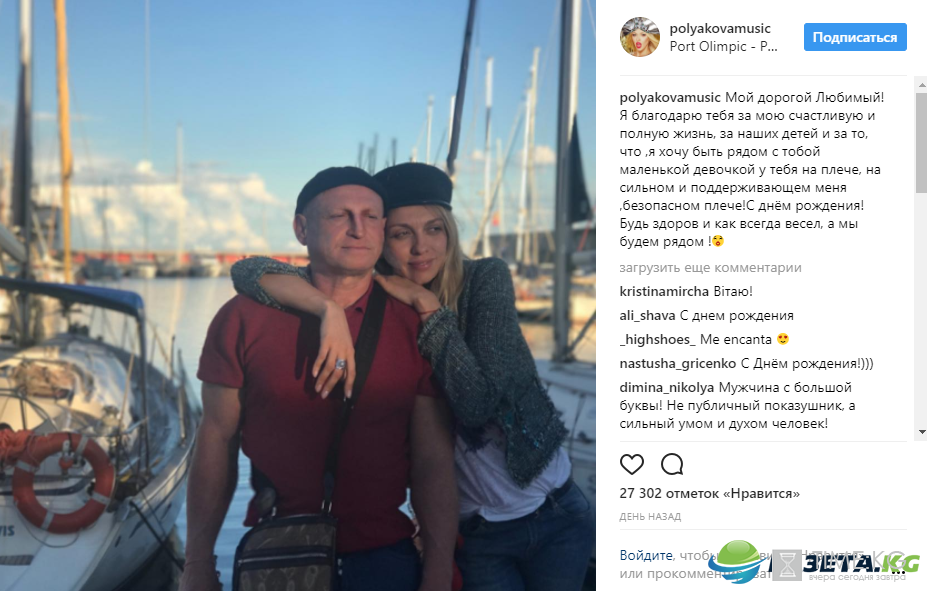
Task: Click the Войдите login link
Action: point(646,556)
